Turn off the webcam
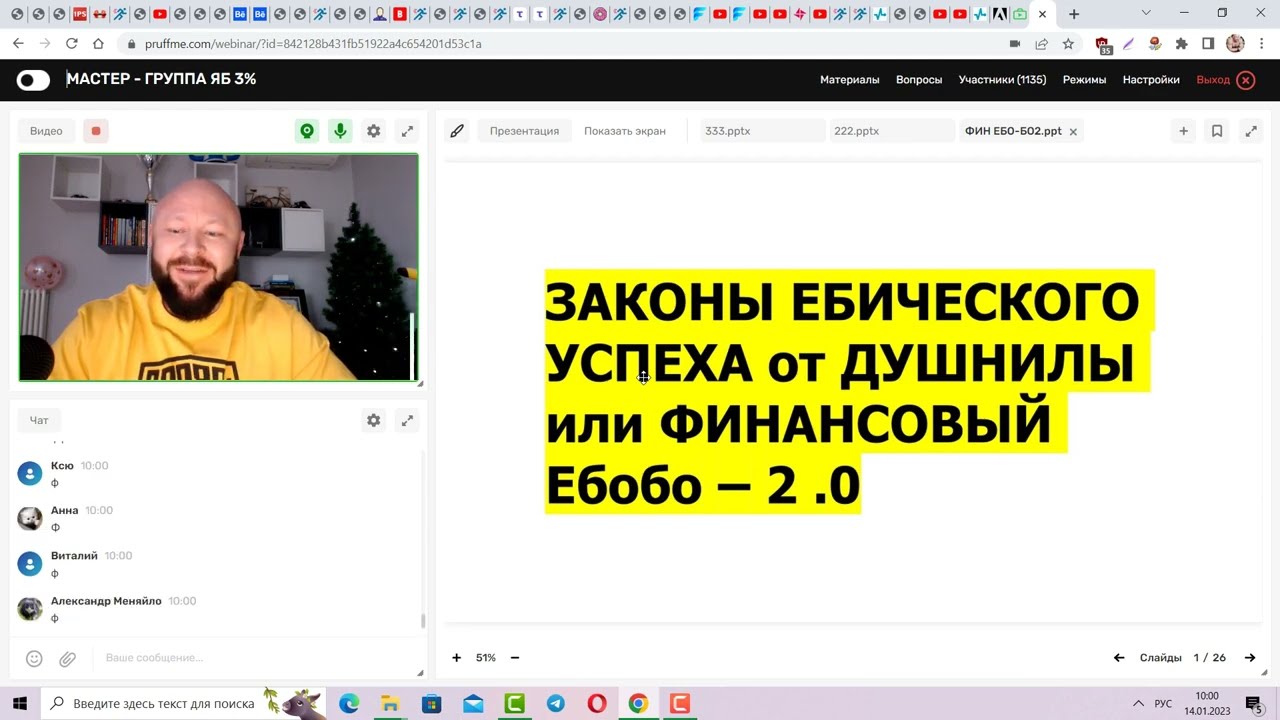The image size is (1280, 720). coord(307,130)
